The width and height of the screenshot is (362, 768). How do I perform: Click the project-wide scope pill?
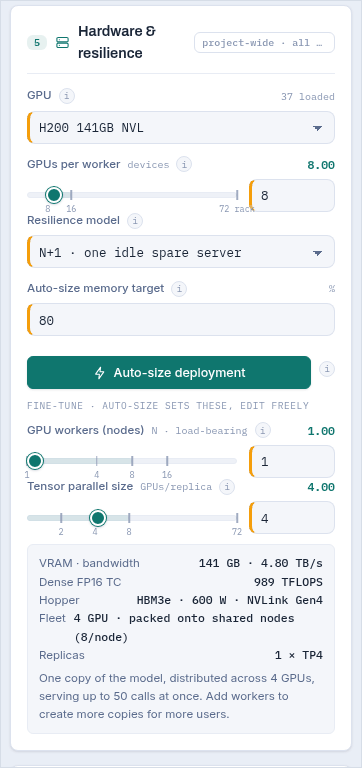[265, 43]
